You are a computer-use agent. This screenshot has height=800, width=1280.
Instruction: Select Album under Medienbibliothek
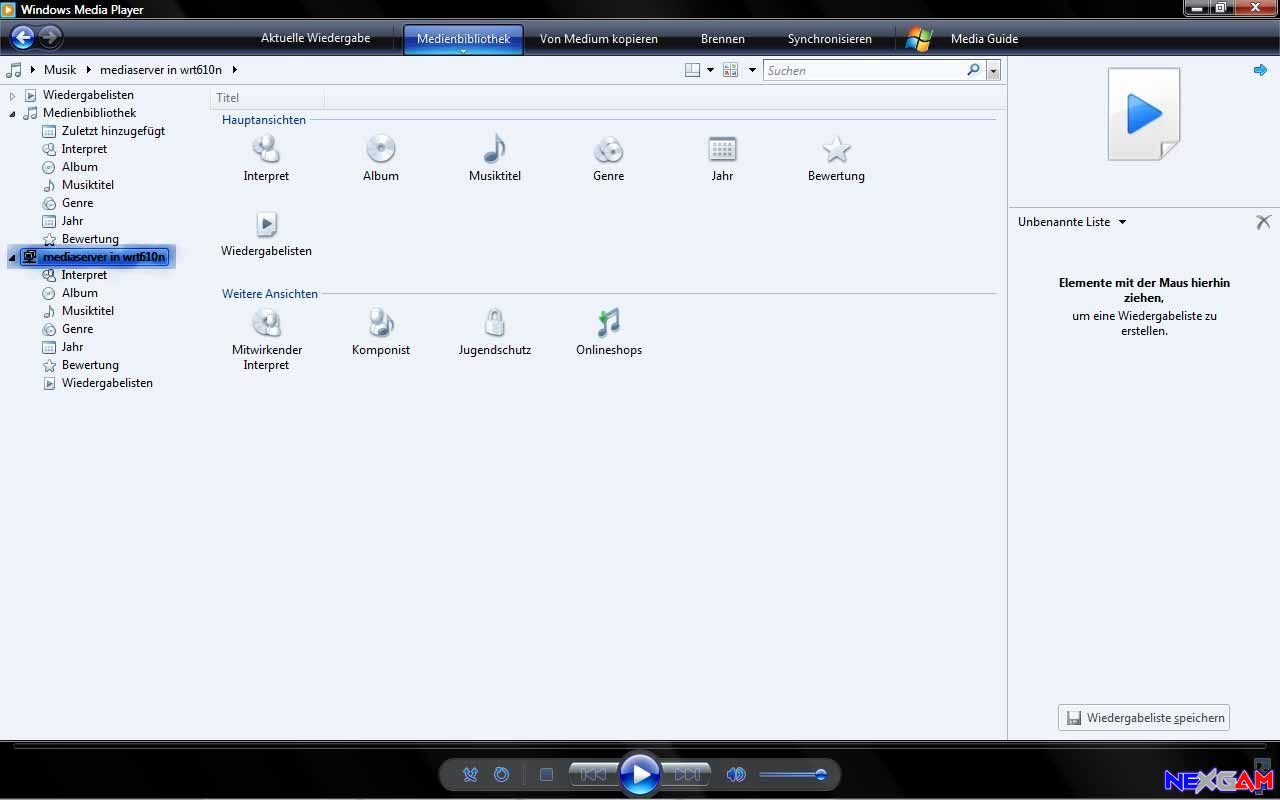(x=79, y=167)
